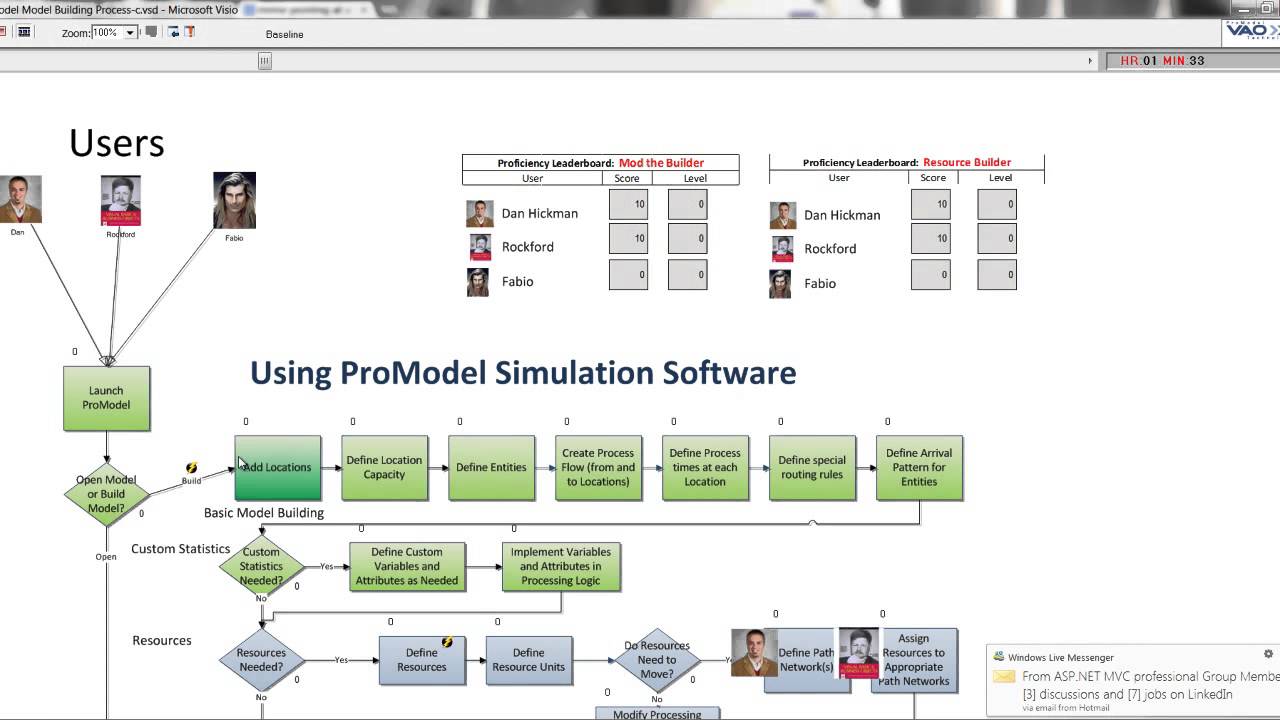The width and height of the screenshot is (1280, 720).
Task: Click Define Custom Variables and Attributes box
Action: coord(407,566)
